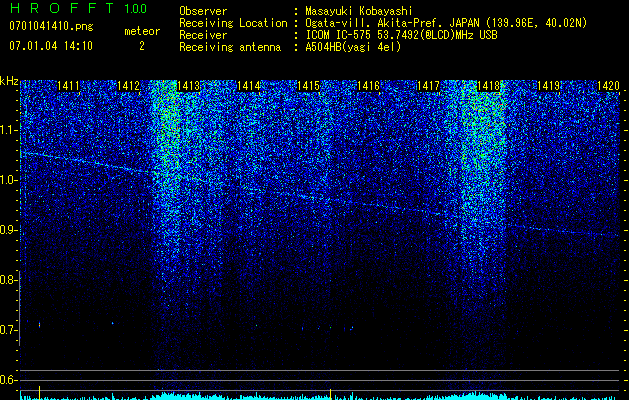Screen dimensions: 629x400
Task: Click the 1419 time marker
Action: click(548, 86)
